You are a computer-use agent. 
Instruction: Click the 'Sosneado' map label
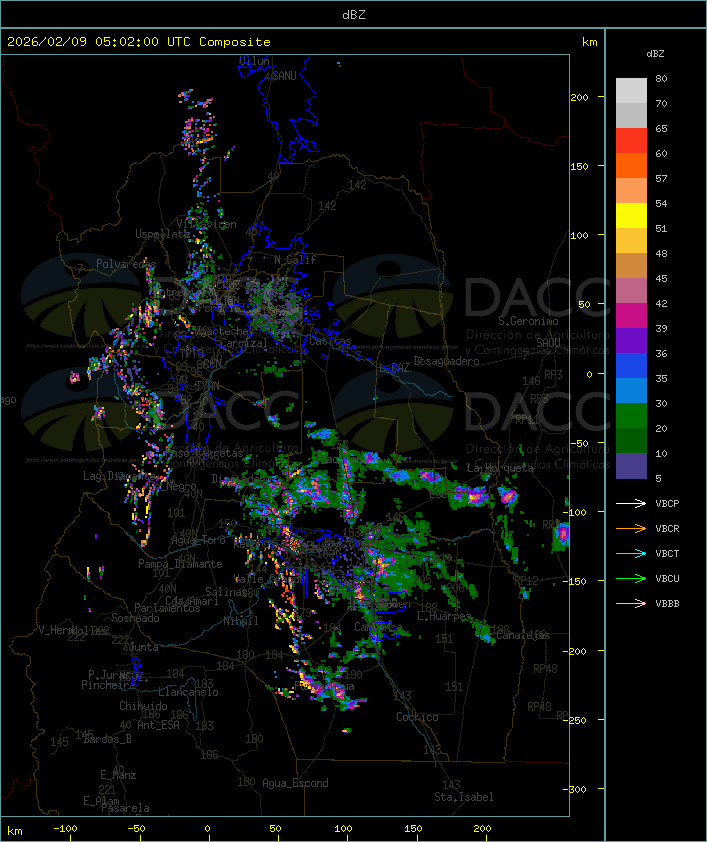tap(135, 618)
